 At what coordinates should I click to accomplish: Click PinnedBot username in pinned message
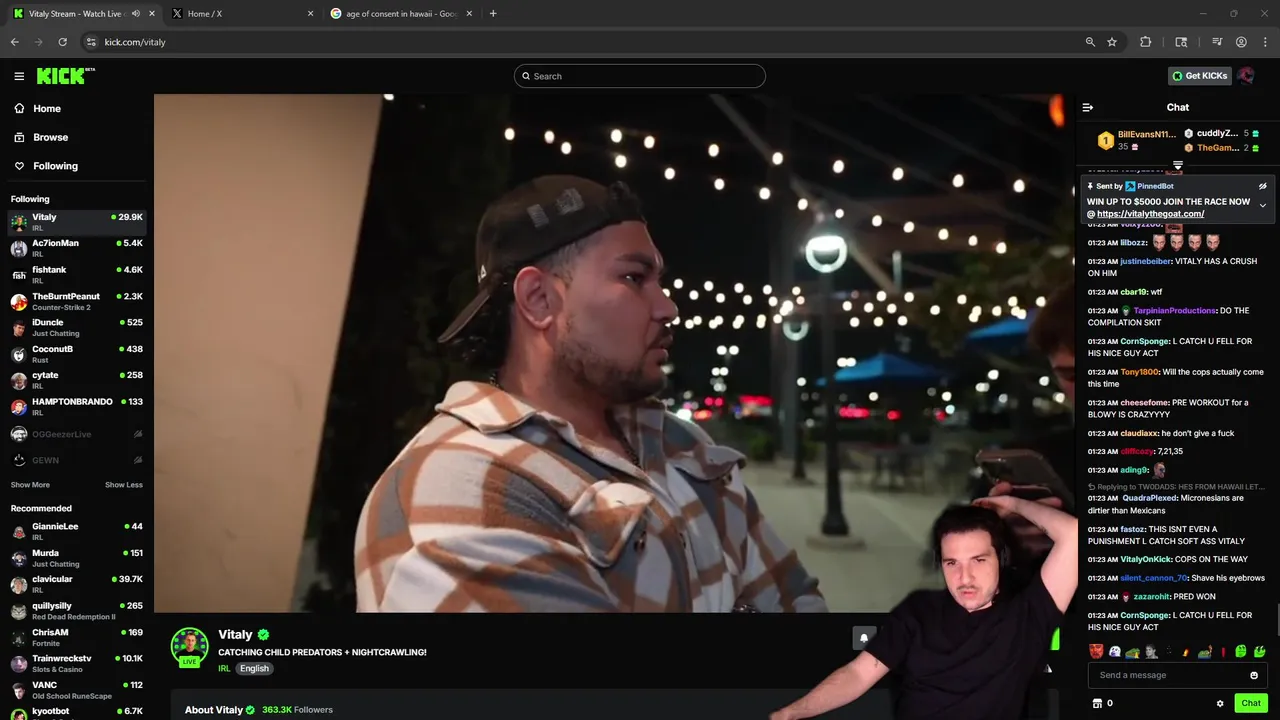(x=1155, y=186)
